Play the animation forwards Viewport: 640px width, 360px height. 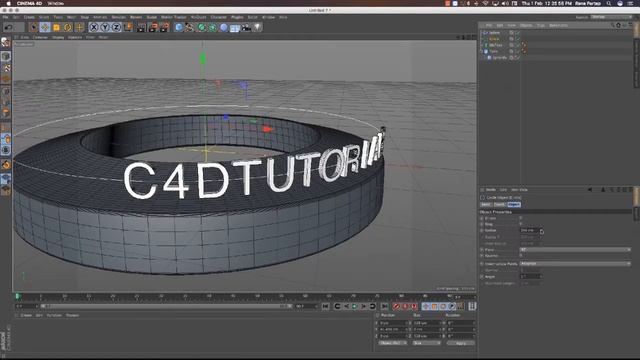tap(355, 306)
